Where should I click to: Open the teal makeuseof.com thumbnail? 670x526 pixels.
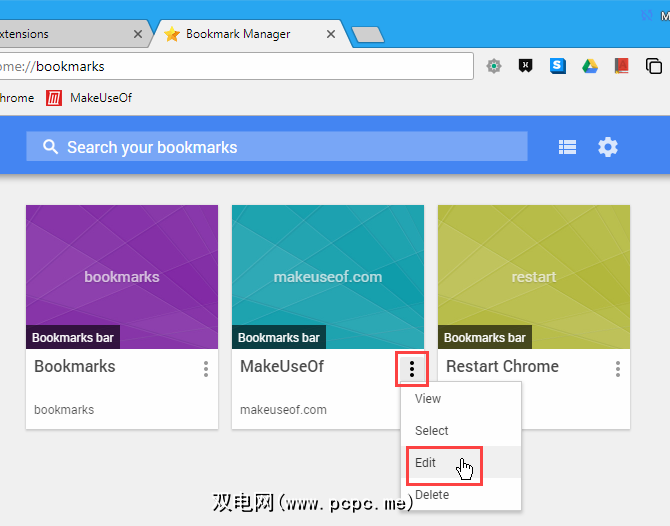[x=328, y=276]
